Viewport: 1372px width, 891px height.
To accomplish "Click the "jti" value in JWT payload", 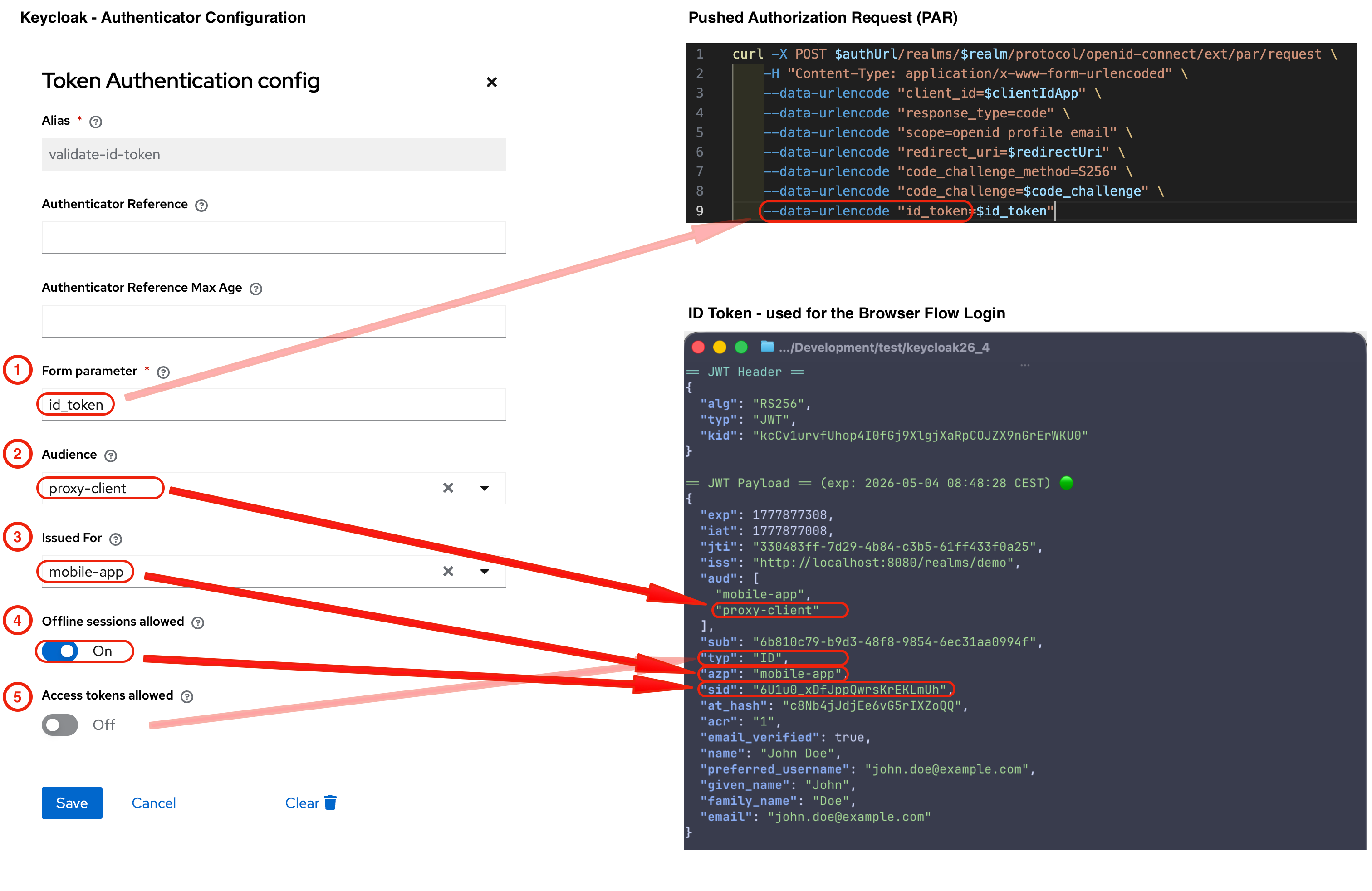I will [895, 547].
